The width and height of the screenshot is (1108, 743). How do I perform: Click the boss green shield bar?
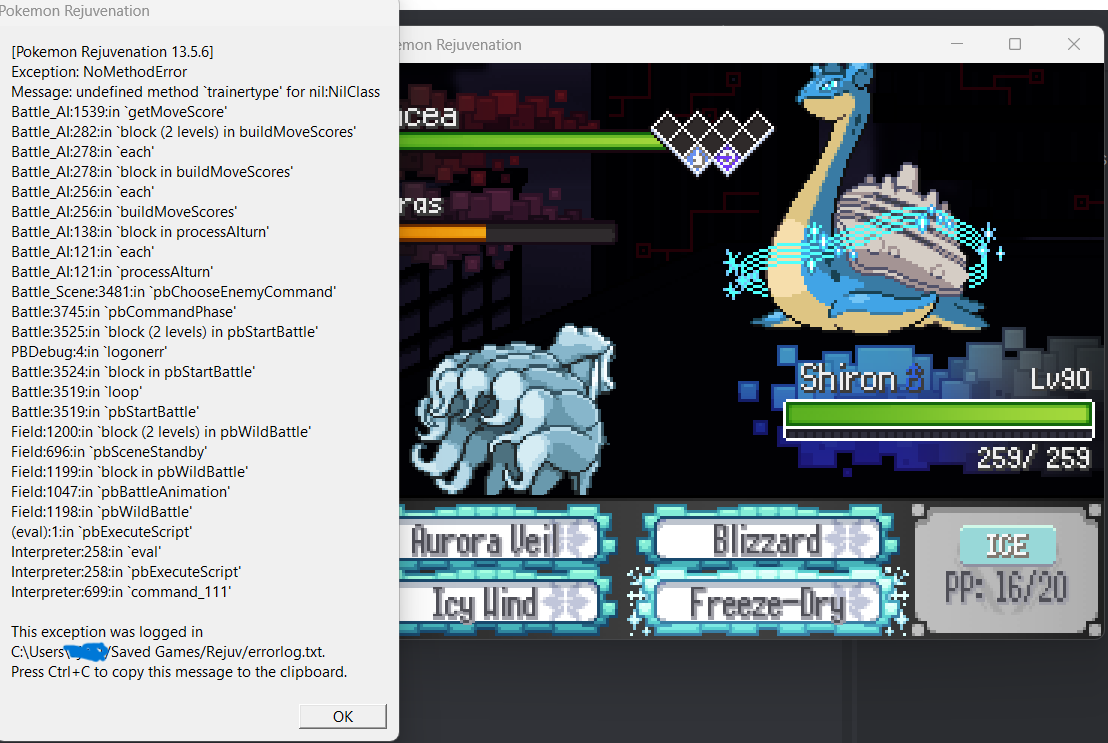[x=530, y=141]
